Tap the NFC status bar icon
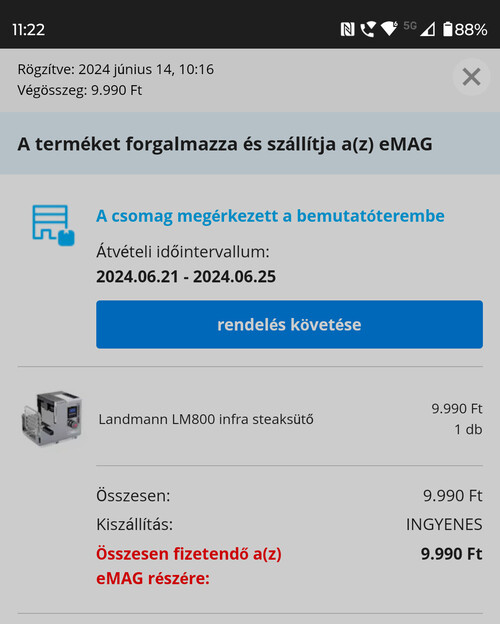 pyautogui.click(x=347, y=29)
